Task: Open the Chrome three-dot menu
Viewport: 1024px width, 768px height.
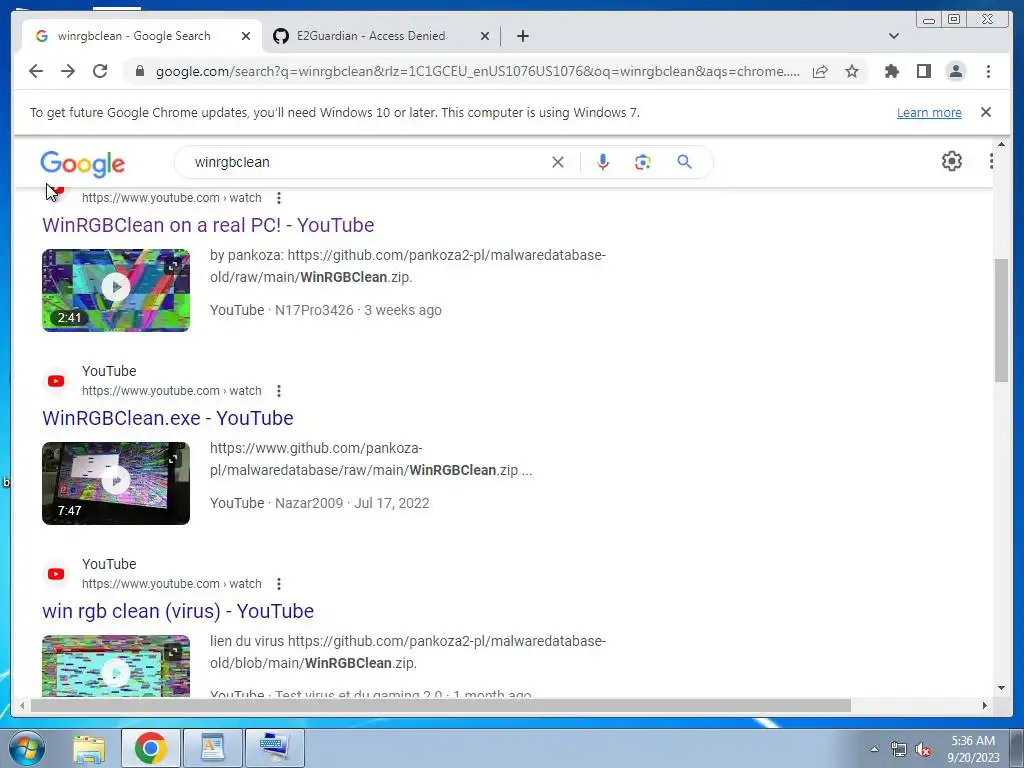Action: click(988, 71)
